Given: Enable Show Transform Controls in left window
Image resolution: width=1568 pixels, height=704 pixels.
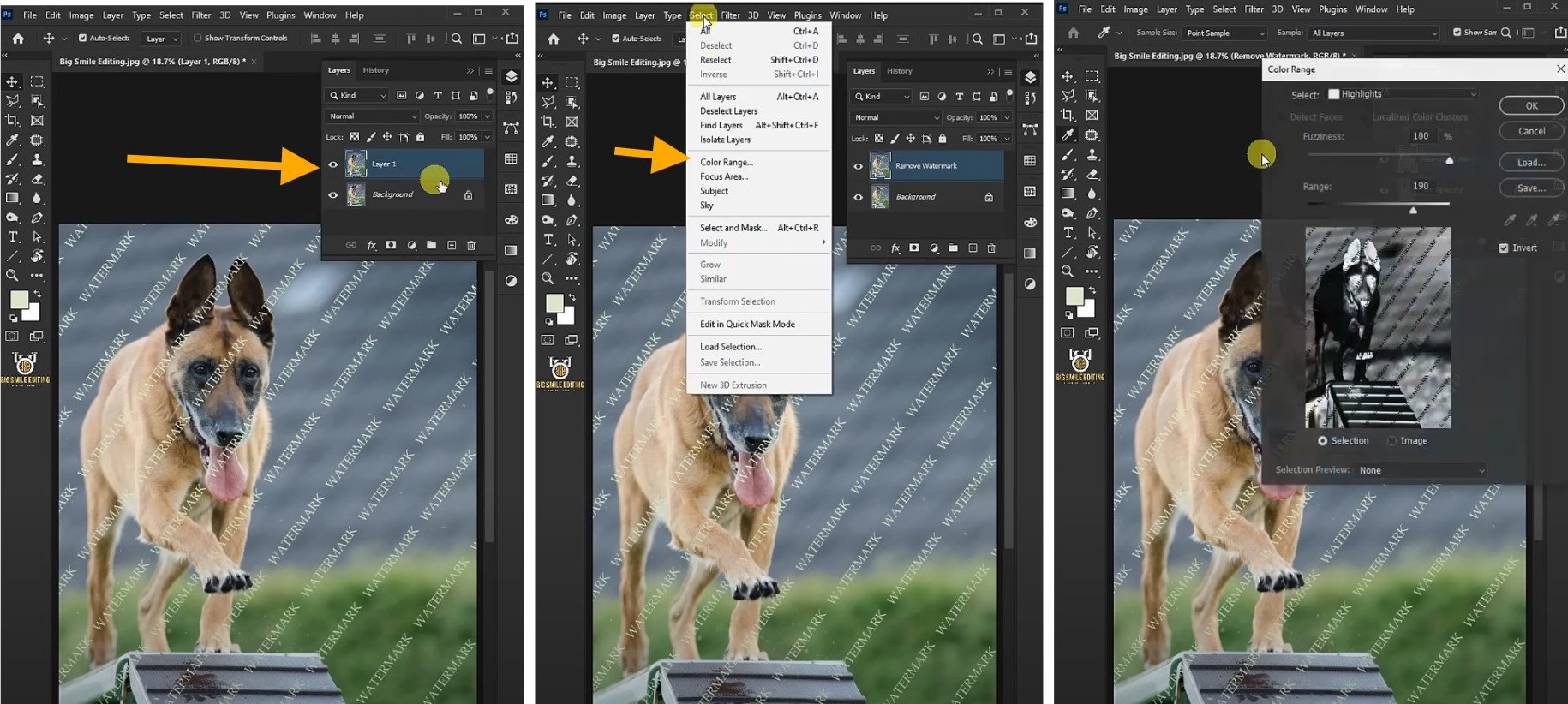Looking at the screenshot, I should [x=197, y=39].
